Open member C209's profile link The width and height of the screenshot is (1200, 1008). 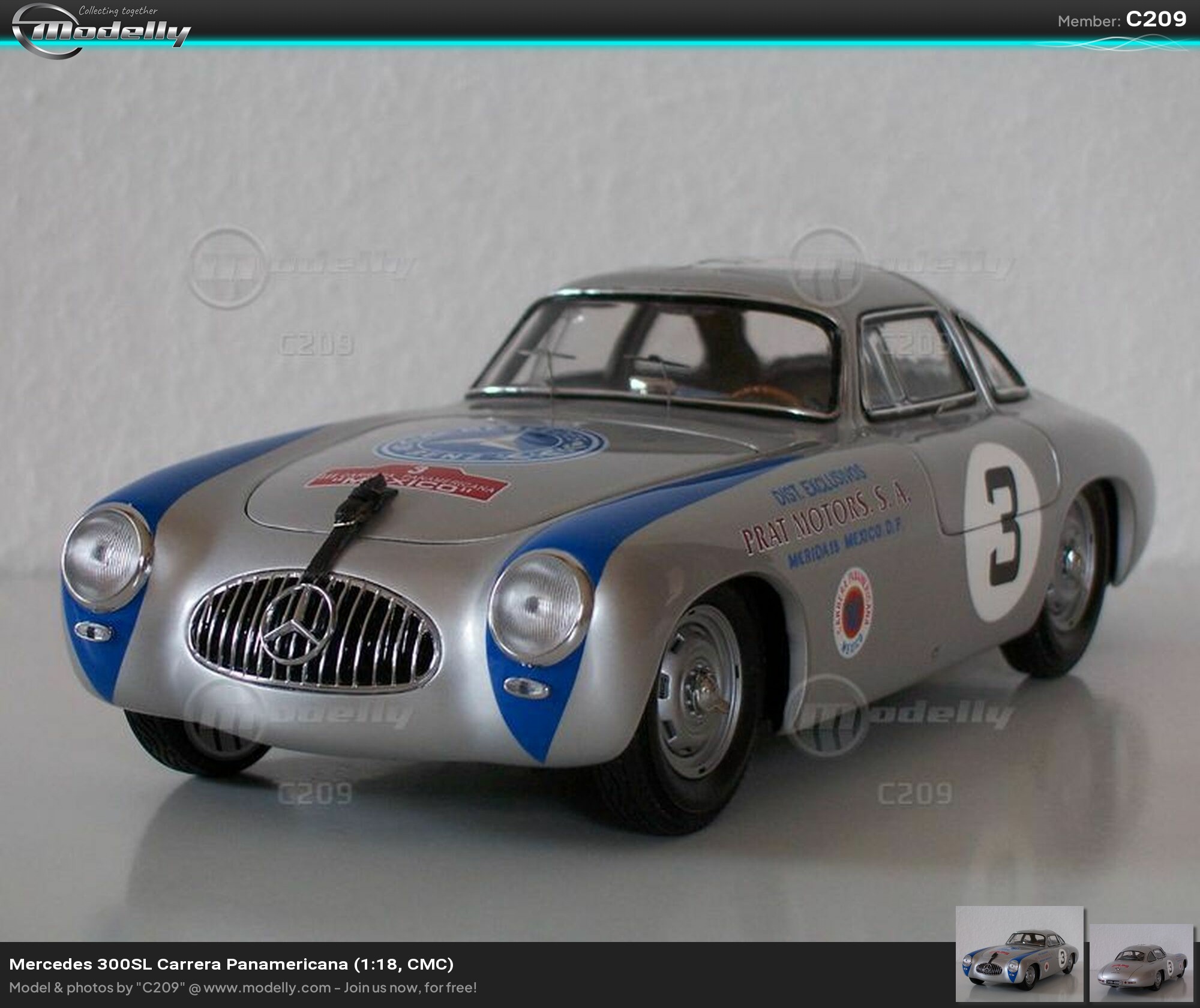pyautogui.click(x=1156, y=19)
